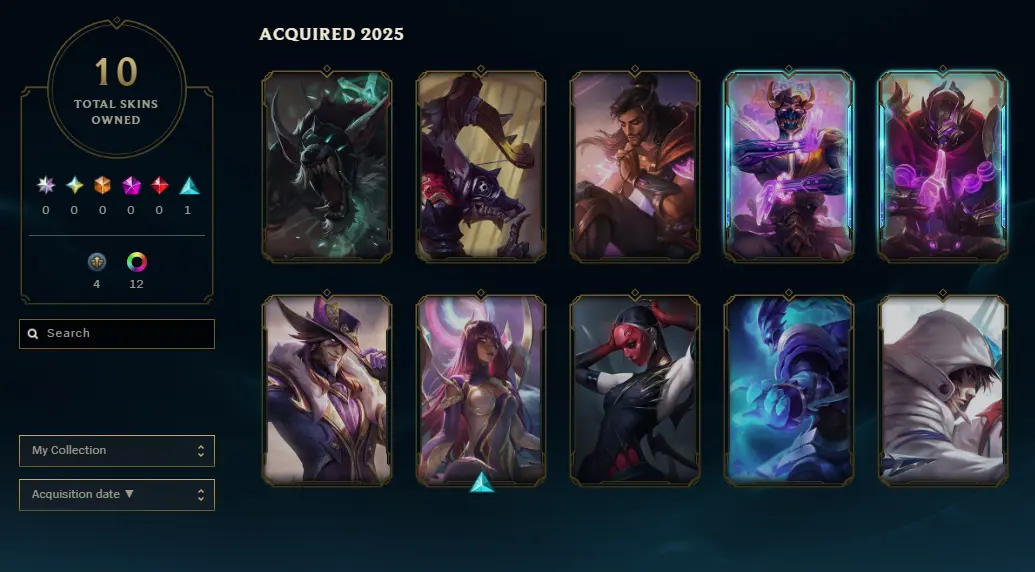1035x572 pixels.
Task: Click the My Collection dropdown arrows
Action: tap(201, 451)
